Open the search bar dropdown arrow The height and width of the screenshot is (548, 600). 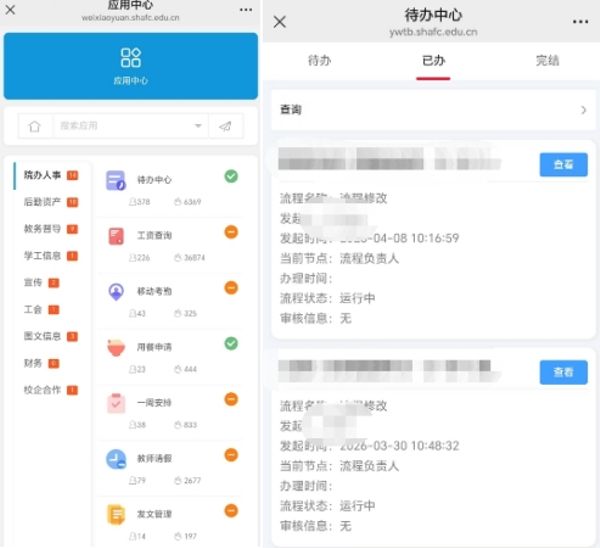pos(197,126)
